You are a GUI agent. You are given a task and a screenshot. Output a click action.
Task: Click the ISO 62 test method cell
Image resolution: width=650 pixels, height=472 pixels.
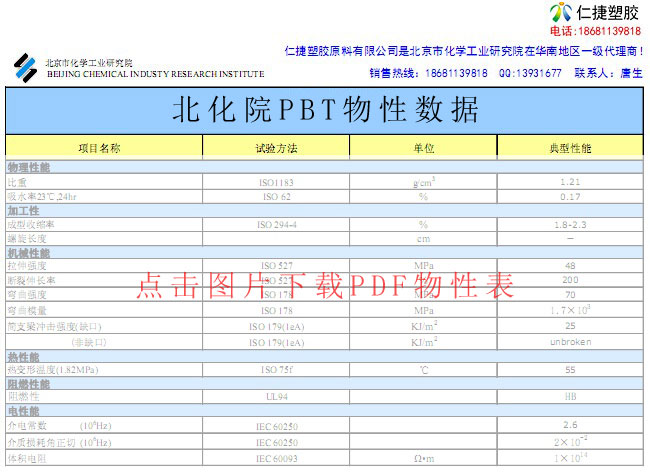276,197
